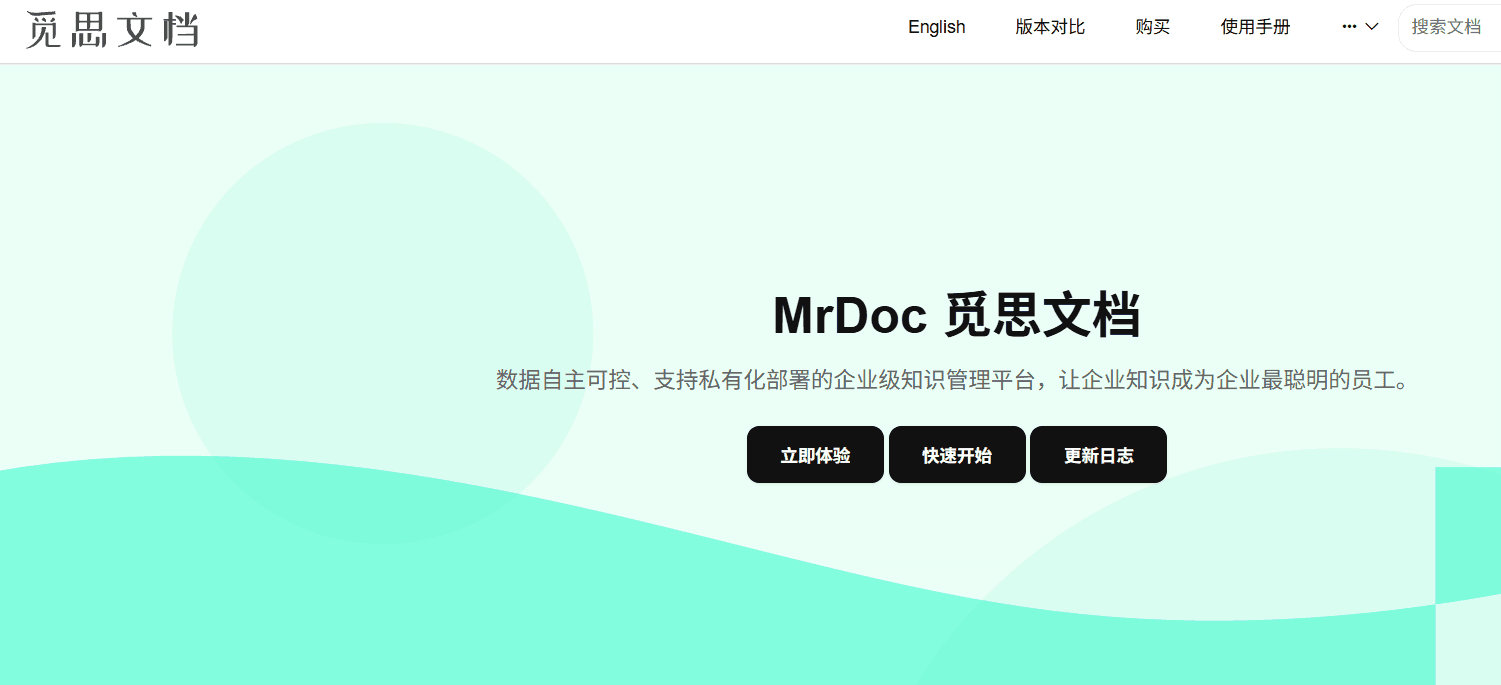1501x685 pixels.
Task: Open the 觅思文档 logo home link
Action: coord(112,29)
